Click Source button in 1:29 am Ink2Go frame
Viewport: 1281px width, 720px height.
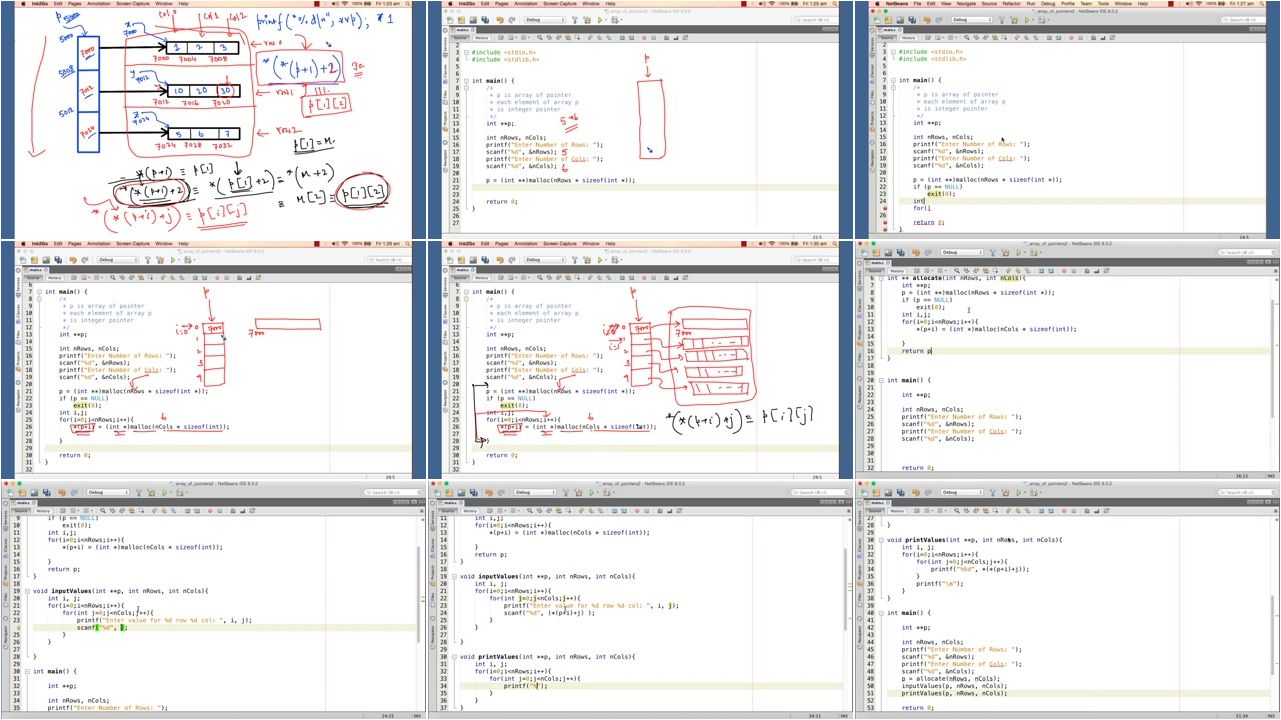33,277
